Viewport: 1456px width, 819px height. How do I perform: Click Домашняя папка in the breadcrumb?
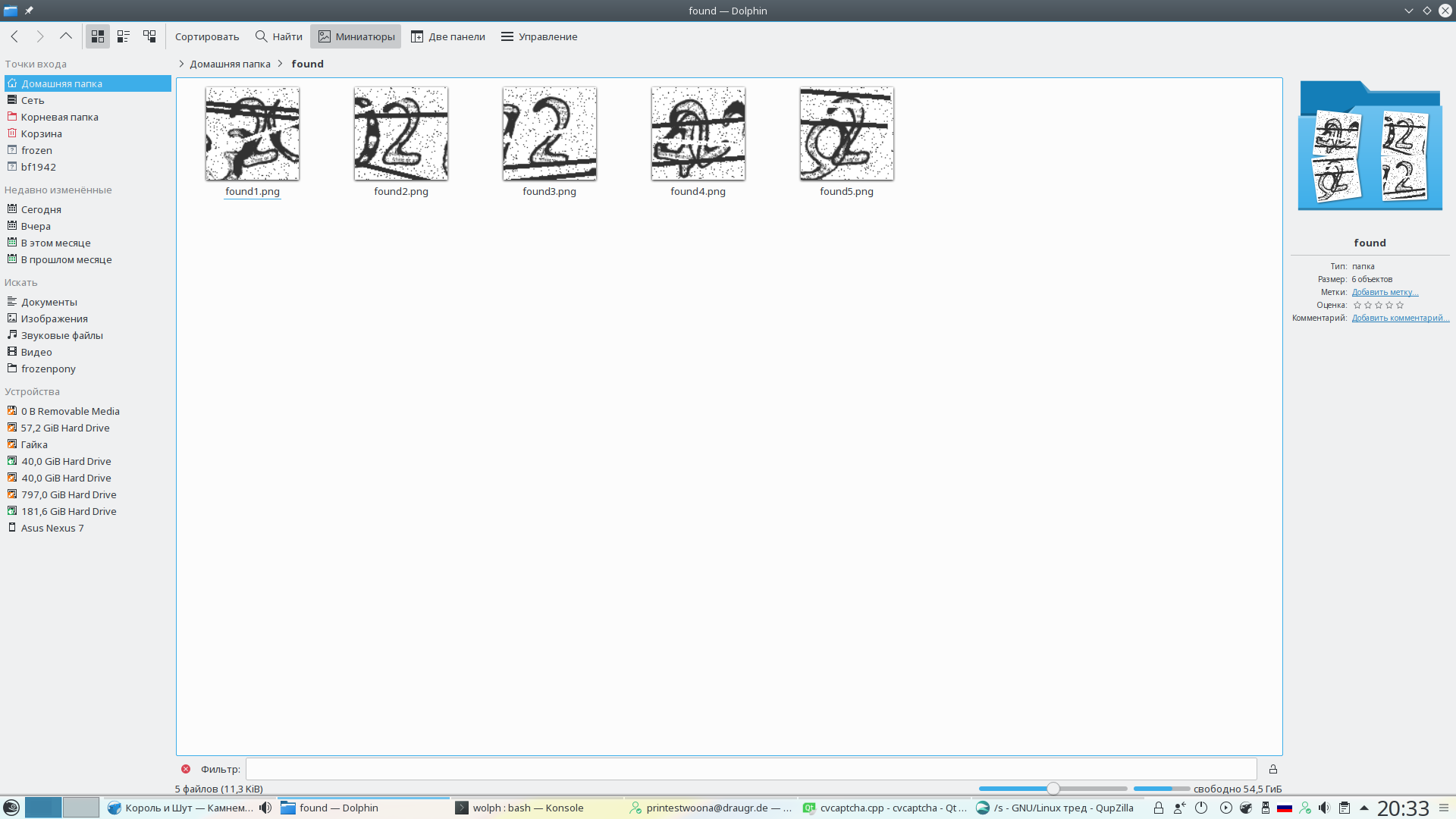pyautogui.click(x=230, y=64)
